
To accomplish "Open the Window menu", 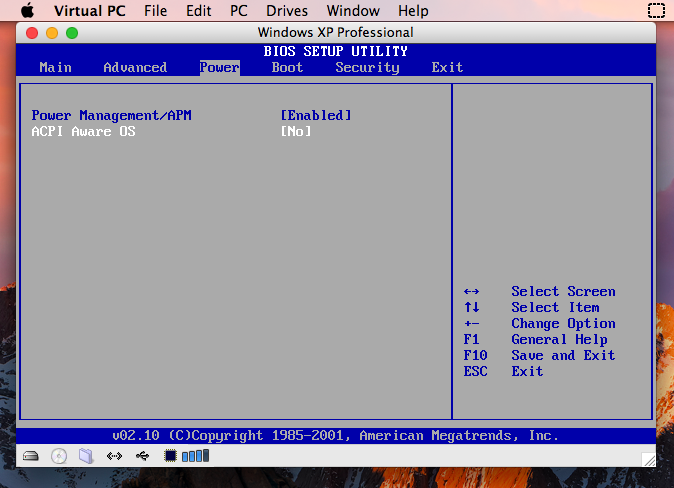I will (x=353, y=10).
